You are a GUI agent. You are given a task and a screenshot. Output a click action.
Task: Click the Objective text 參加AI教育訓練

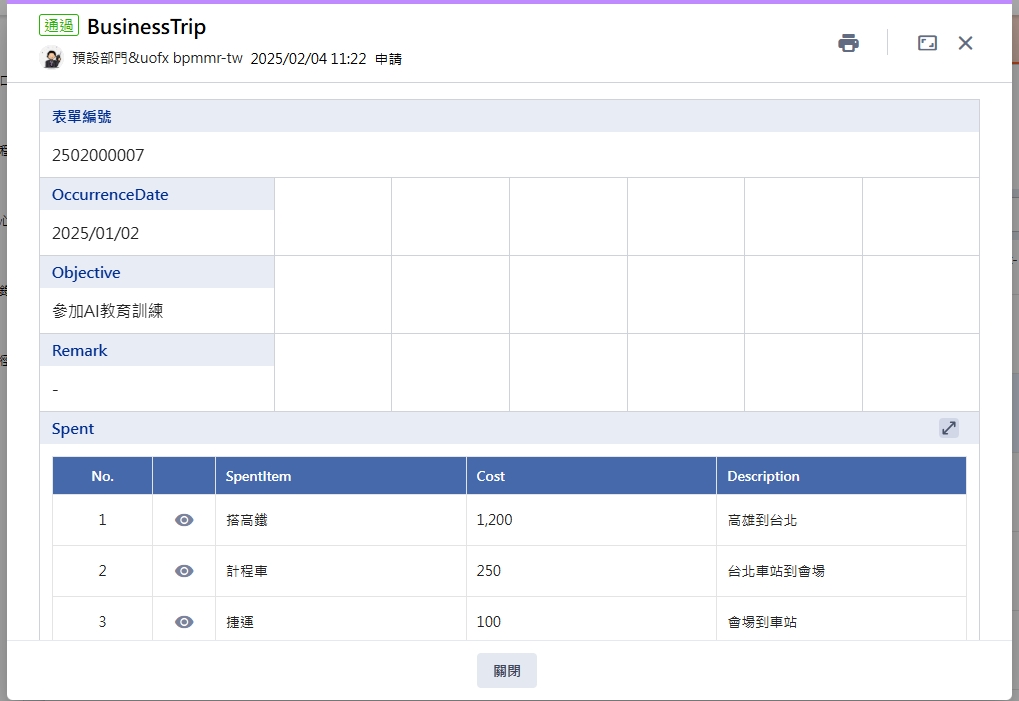click(x=107, y=311)
